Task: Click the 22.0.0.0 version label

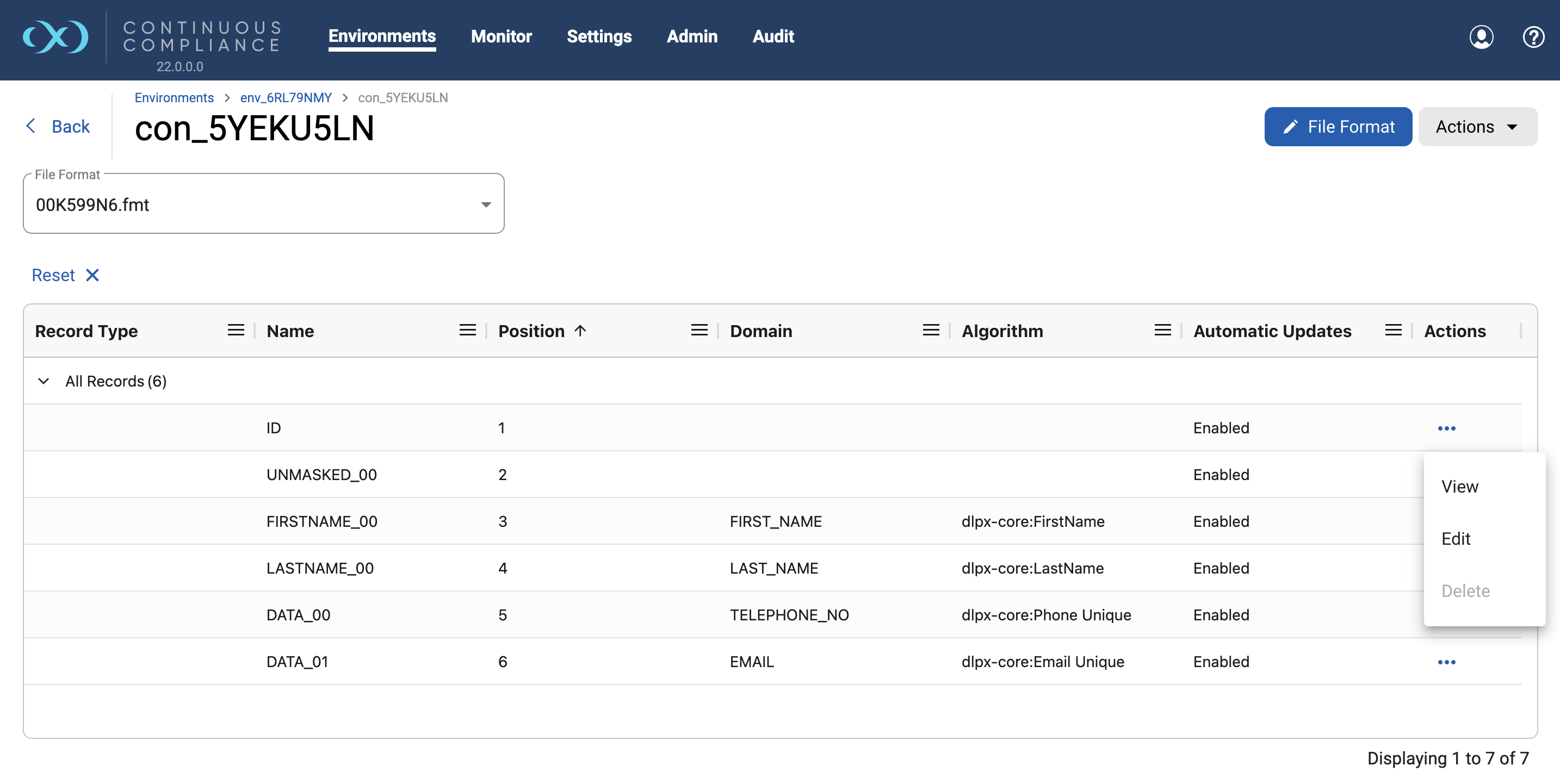Action: (180, 66)
